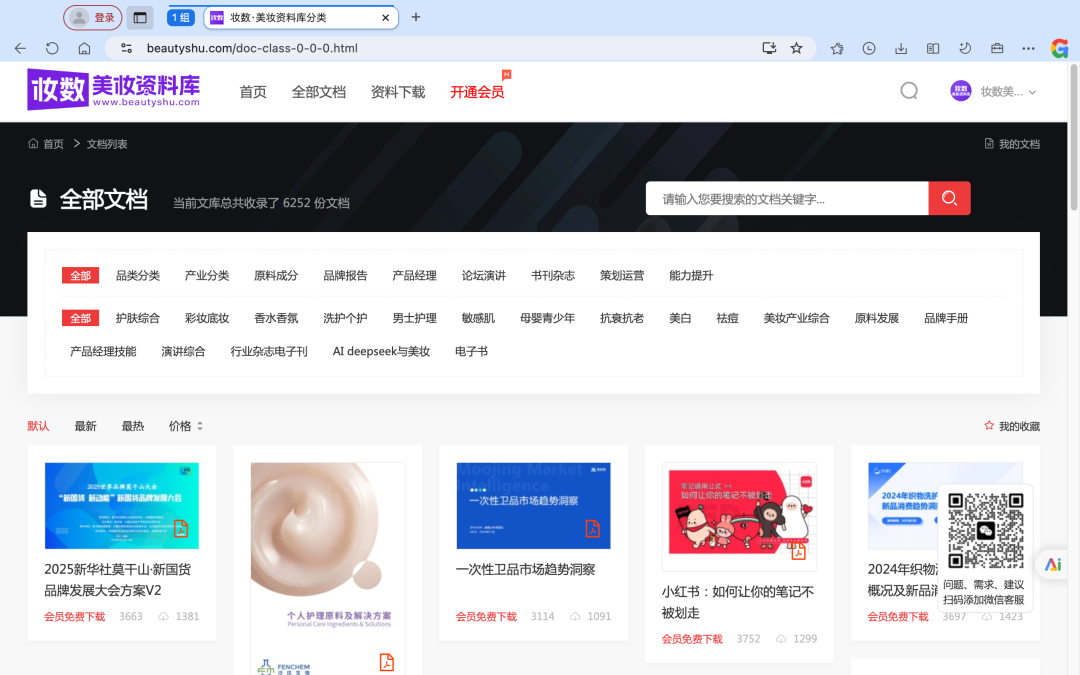Click the breadcrumb 首页 home icon
This screenshot has height=675, width=1080.
(45, 144)
